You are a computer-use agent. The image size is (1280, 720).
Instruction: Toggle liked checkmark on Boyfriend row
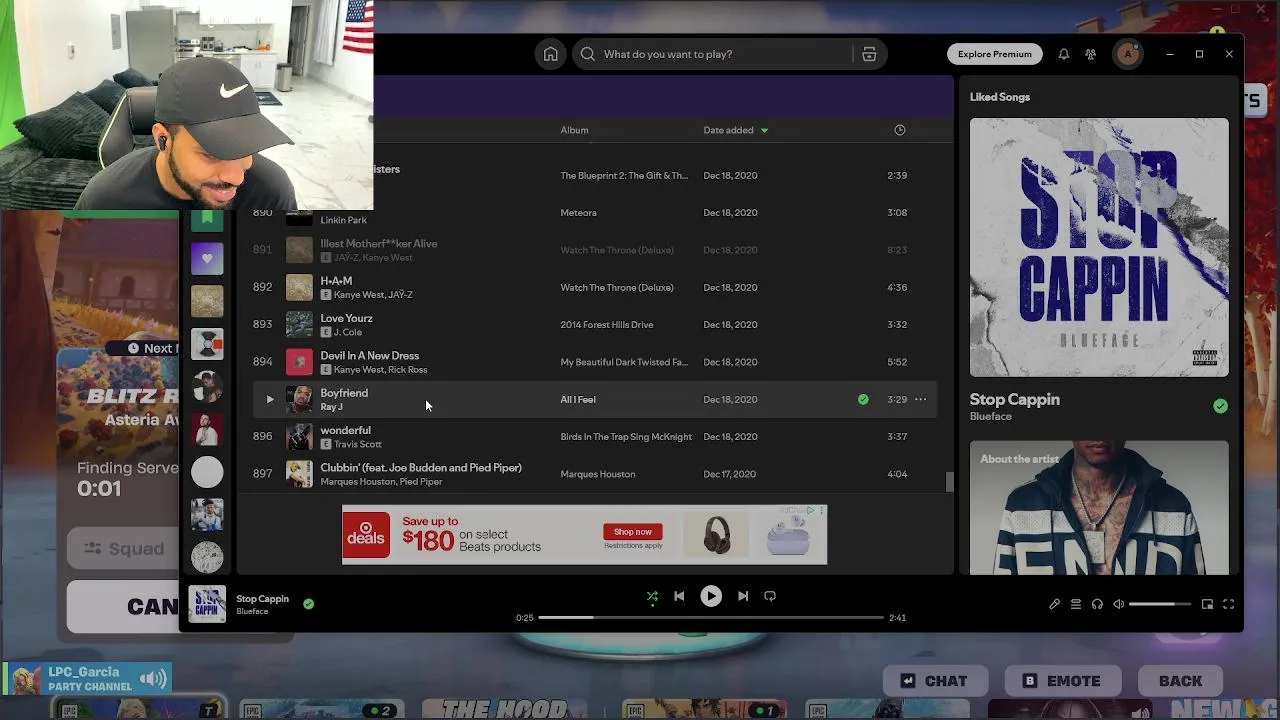pos(863,399)
